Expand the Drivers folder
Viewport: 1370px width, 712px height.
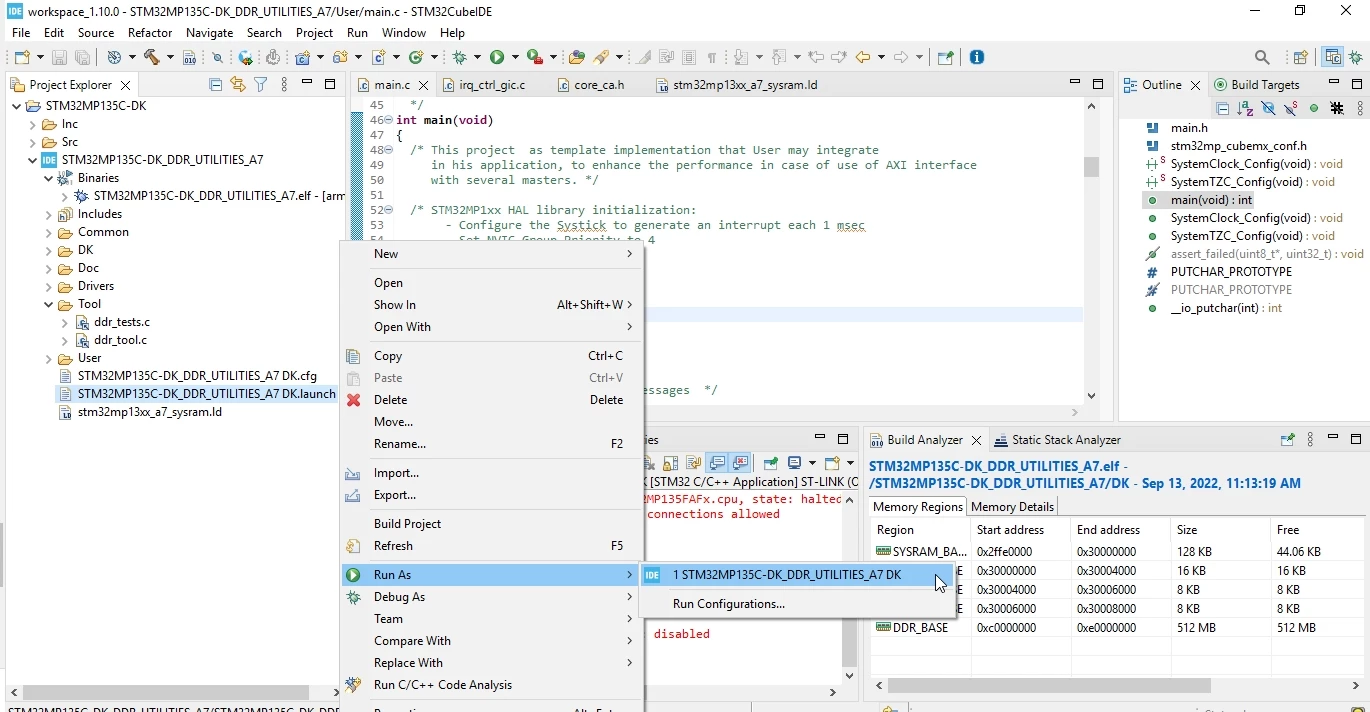point(49,287)
